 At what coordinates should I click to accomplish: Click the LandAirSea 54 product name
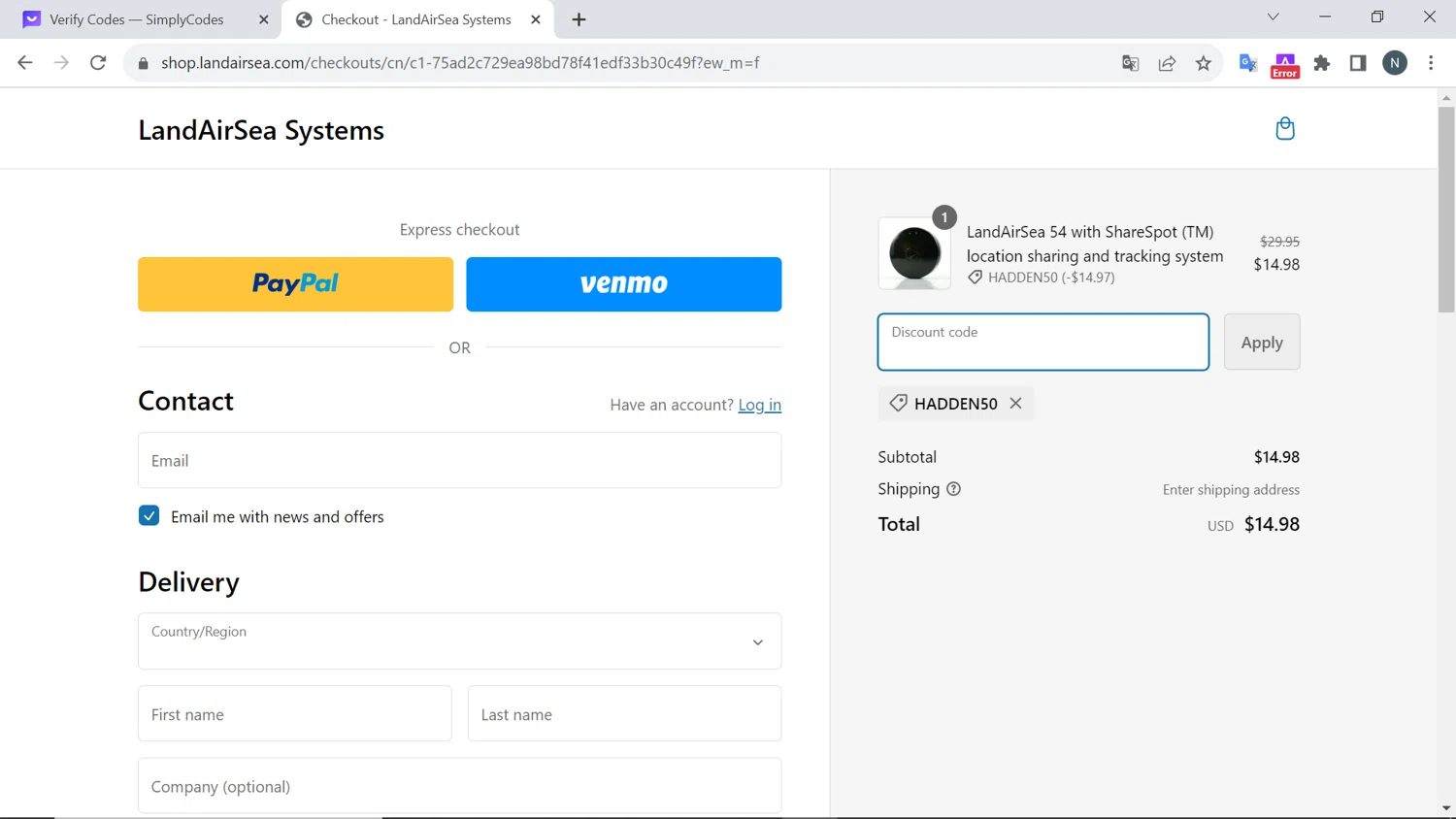point(1095,244)
